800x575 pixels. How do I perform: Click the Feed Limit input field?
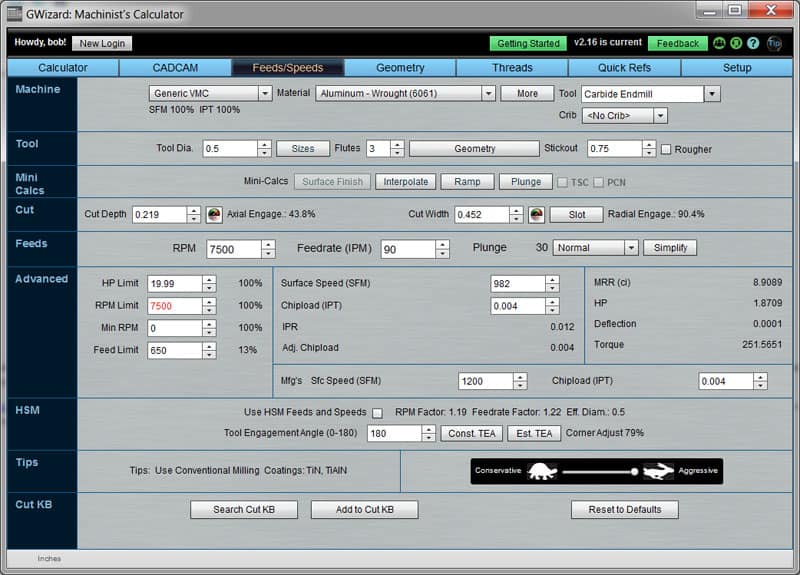point(175,351)
